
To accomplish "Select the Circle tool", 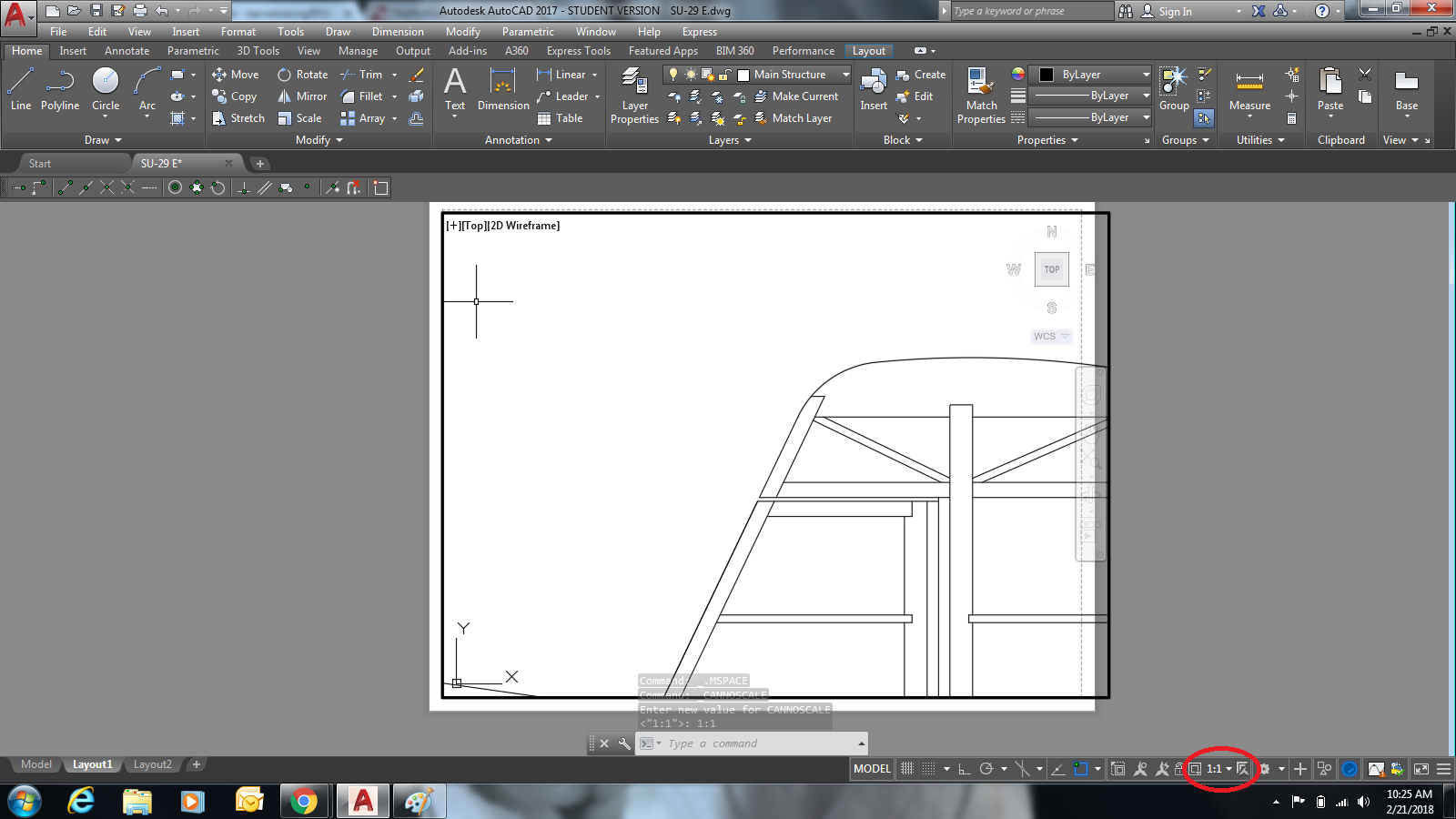I will coord(106,89).
